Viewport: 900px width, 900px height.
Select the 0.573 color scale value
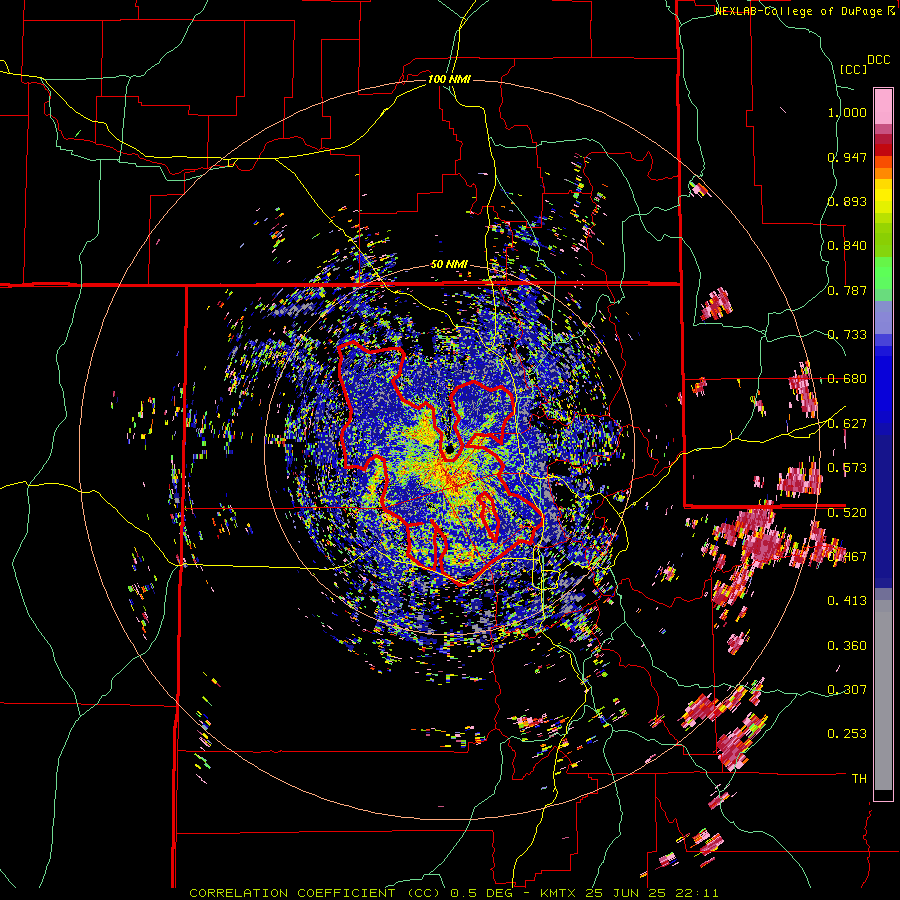coord(847,468)
